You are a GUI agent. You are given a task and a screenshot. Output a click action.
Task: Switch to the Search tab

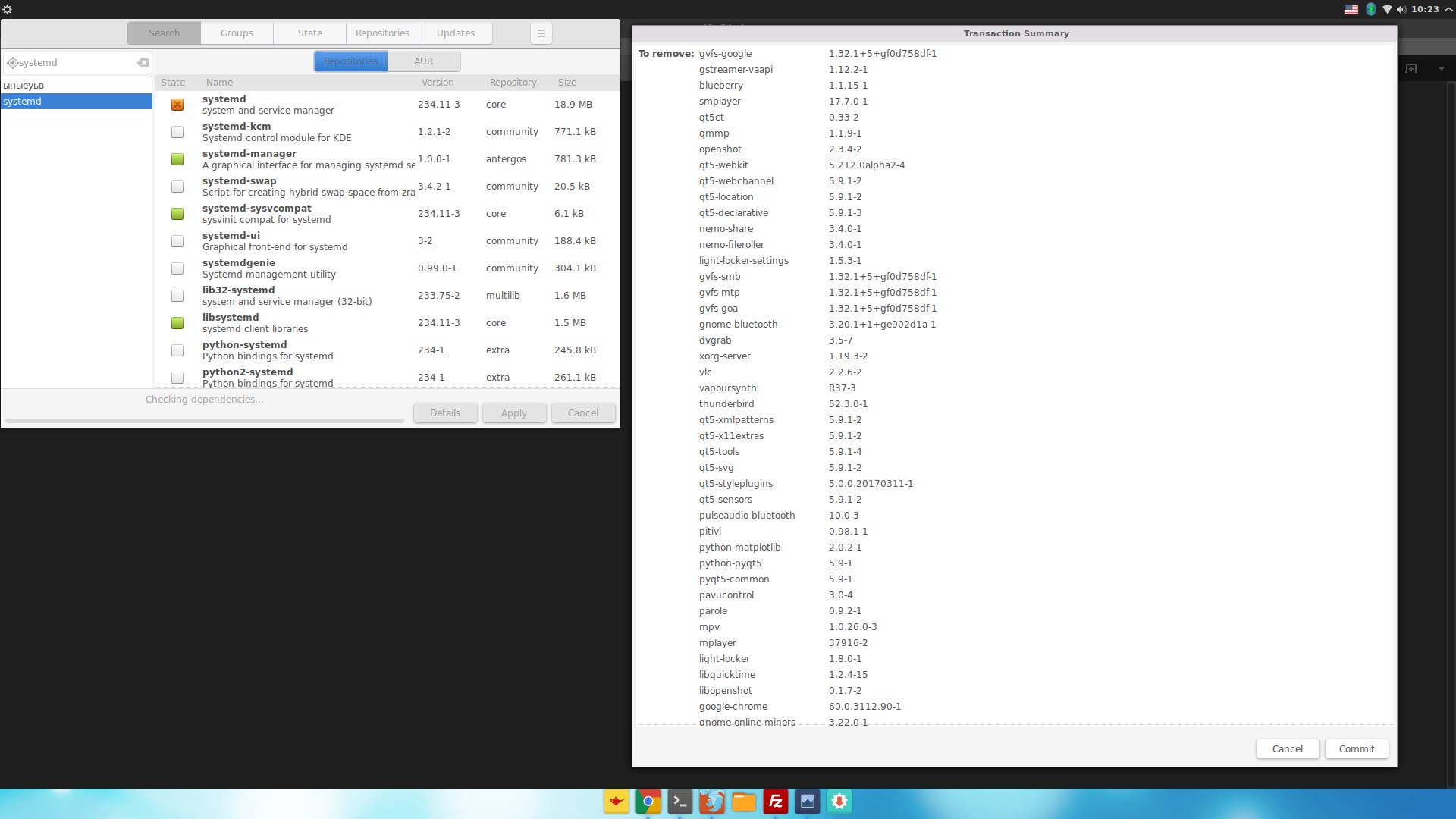click(164, 33)
